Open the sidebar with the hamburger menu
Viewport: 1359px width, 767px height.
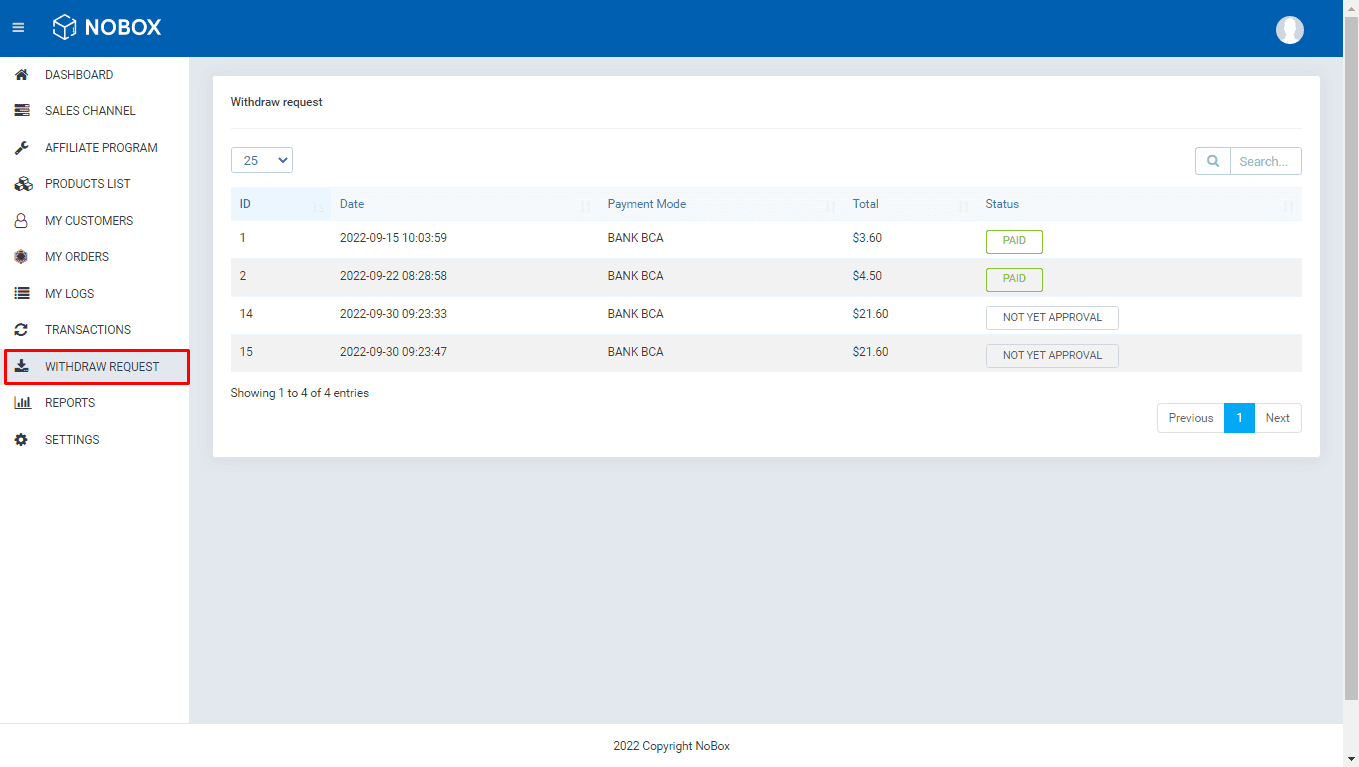(18, 27)
